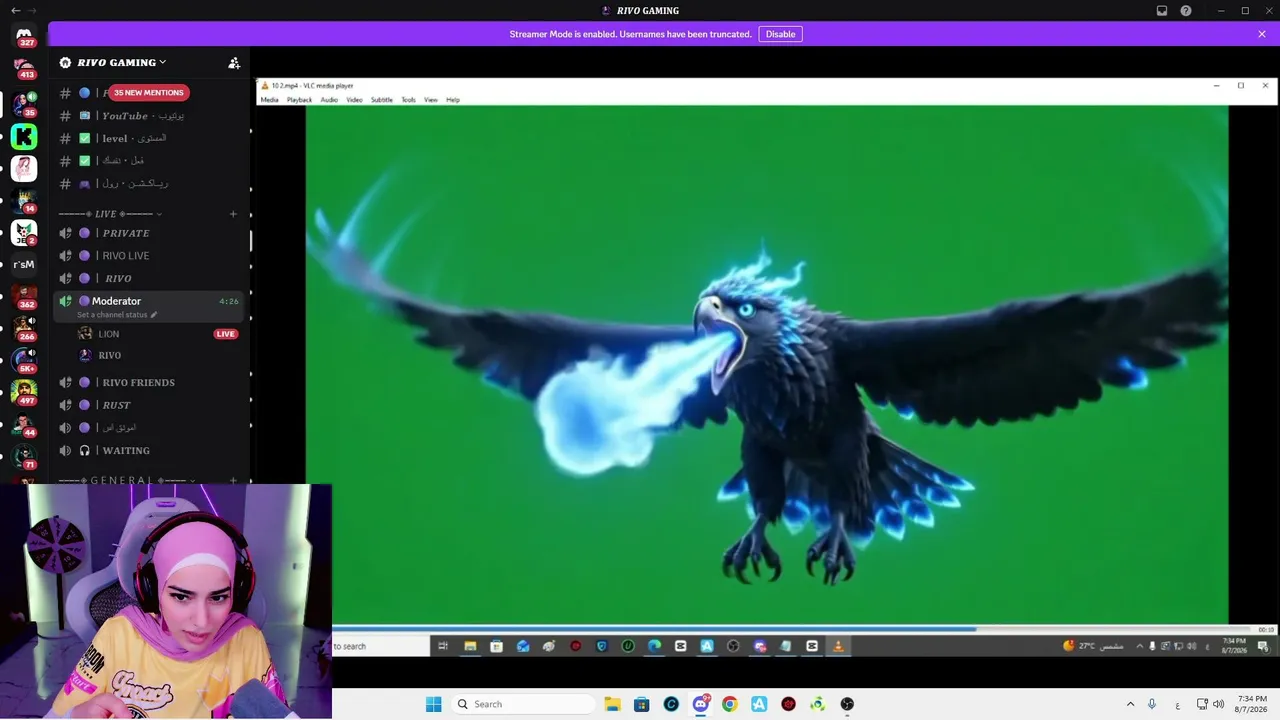Click the edit channel status pencil icon
The width and height of the screenshot is (1280, 720).
[154, 315]
